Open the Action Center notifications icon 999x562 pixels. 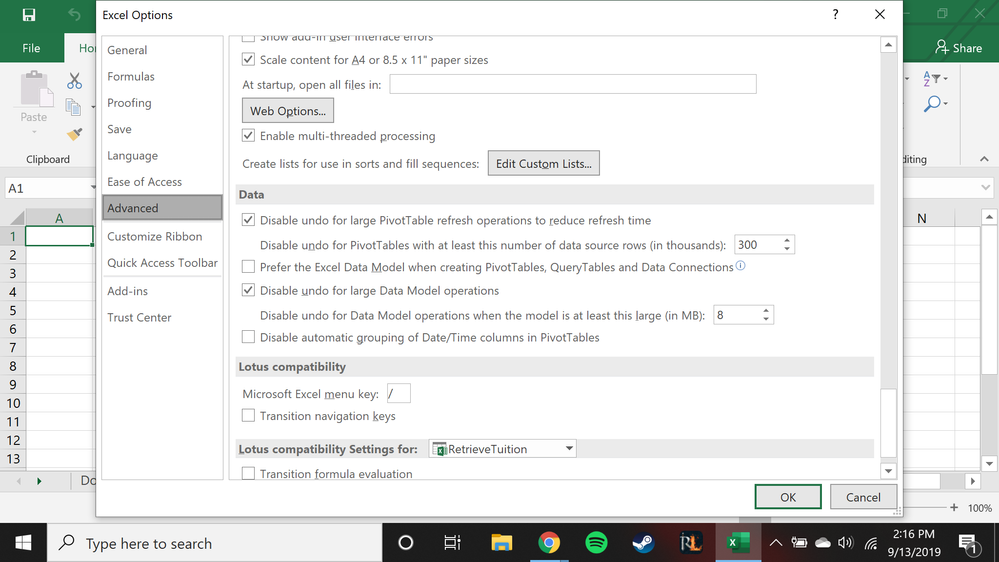tap(968, 543)
